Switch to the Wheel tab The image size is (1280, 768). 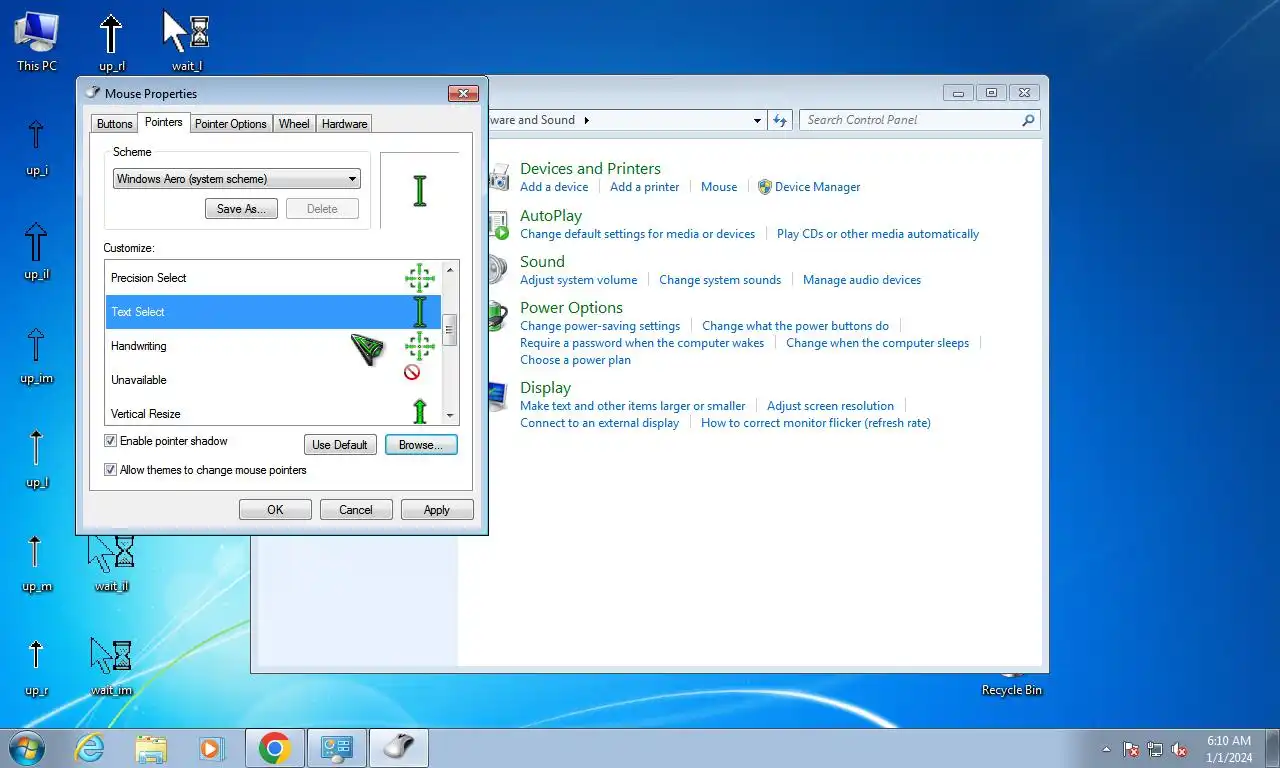(x=294, y=124)
